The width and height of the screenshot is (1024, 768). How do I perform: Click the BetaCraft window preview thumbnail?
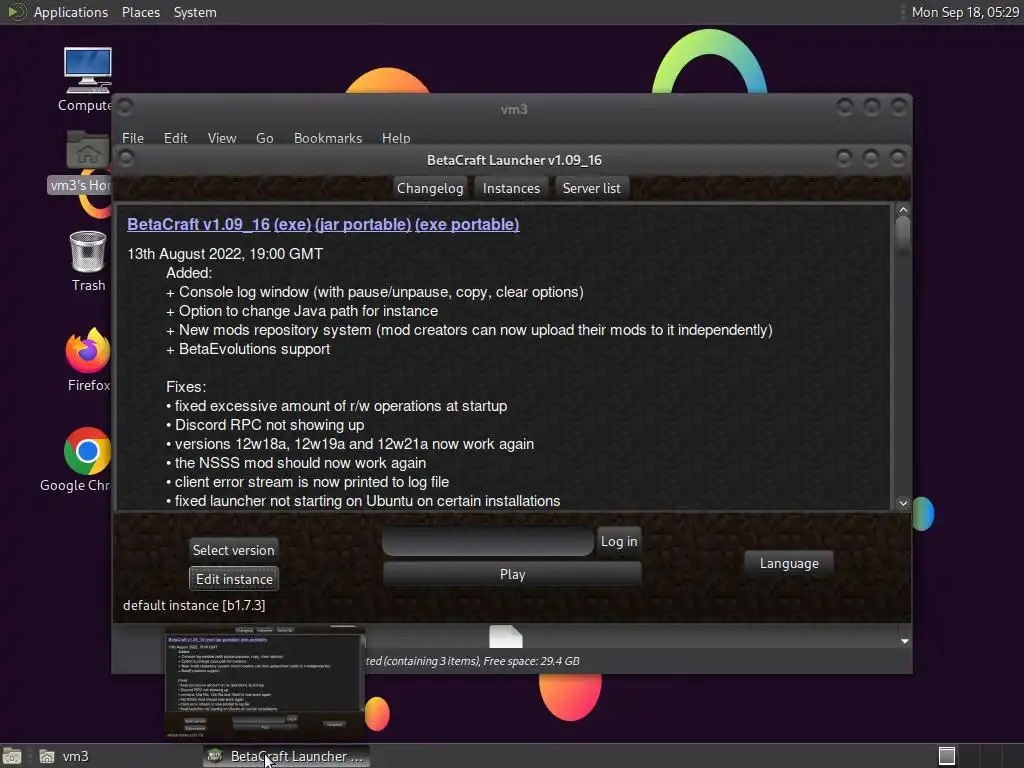pos(264,683)
